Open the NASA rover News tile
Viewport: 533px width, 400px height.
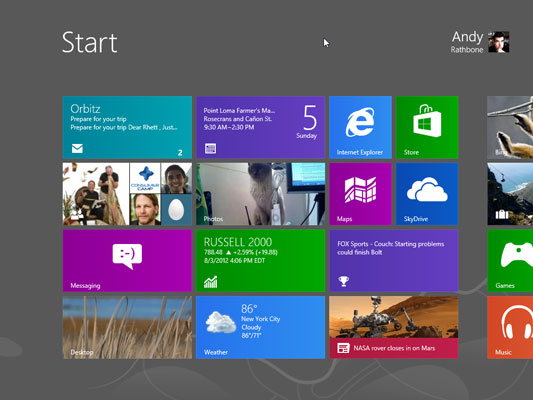click(394, 327)
